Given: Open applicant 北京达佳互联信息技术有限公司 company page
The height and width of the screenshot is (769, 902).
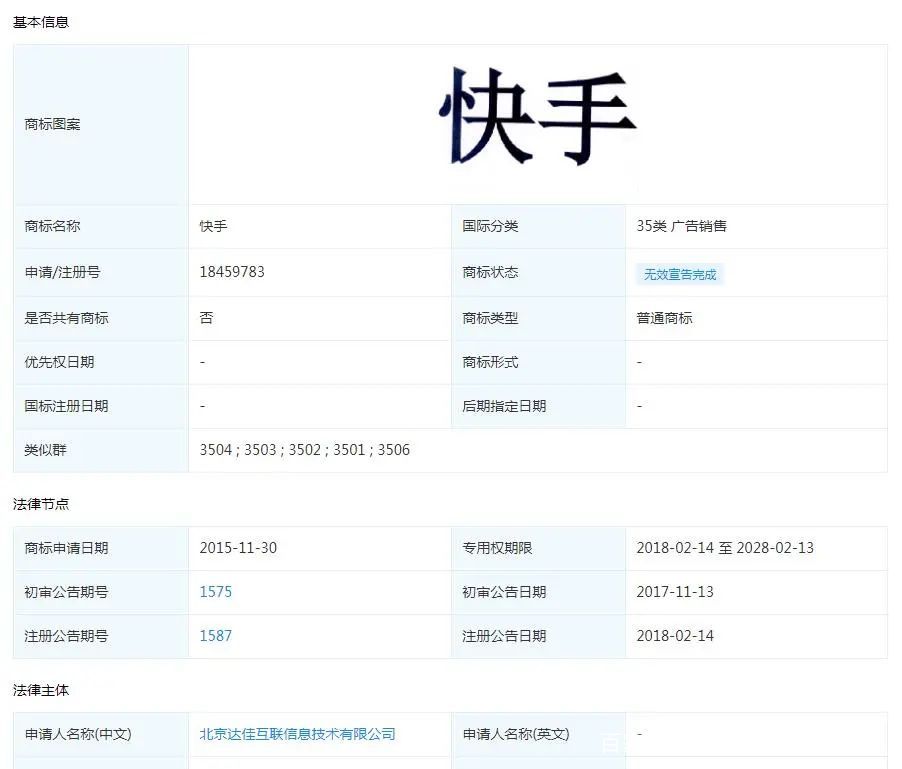Looking at the screenshot, I should point(297,734).
